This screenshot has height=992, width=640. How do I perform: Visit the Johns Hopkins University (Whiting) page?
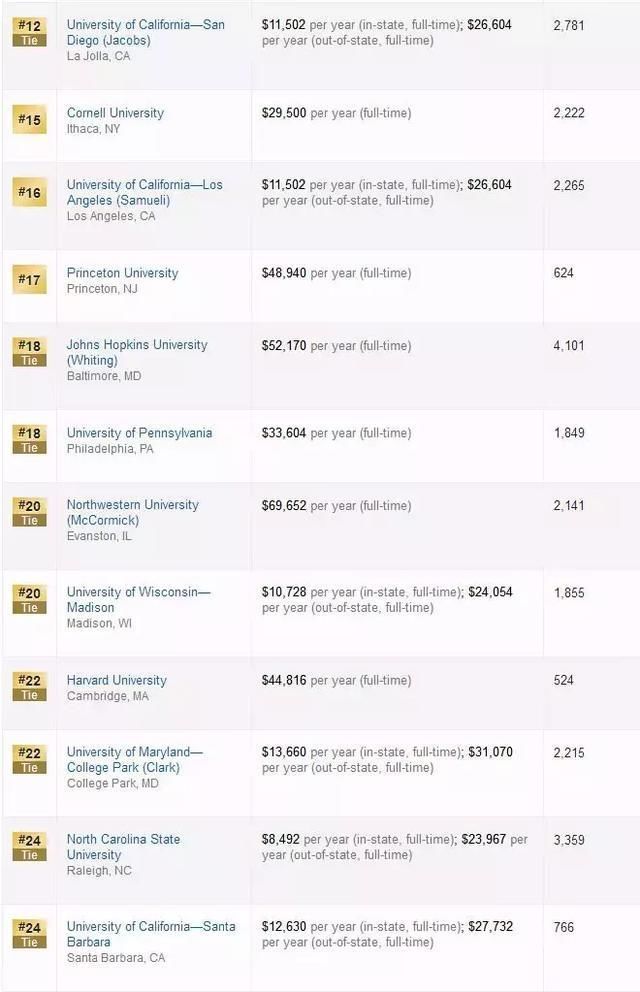(137, 352)
